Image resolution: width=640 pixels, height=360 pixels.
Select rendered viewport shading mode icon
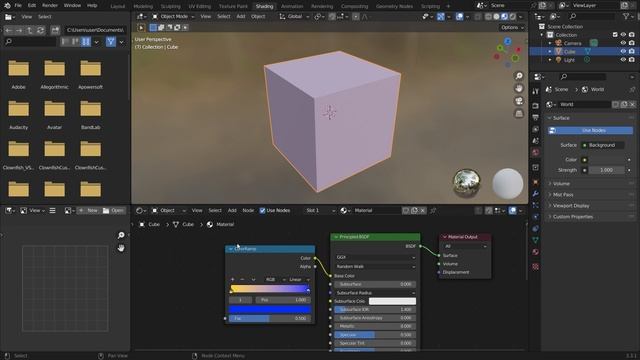pos(513,17)
